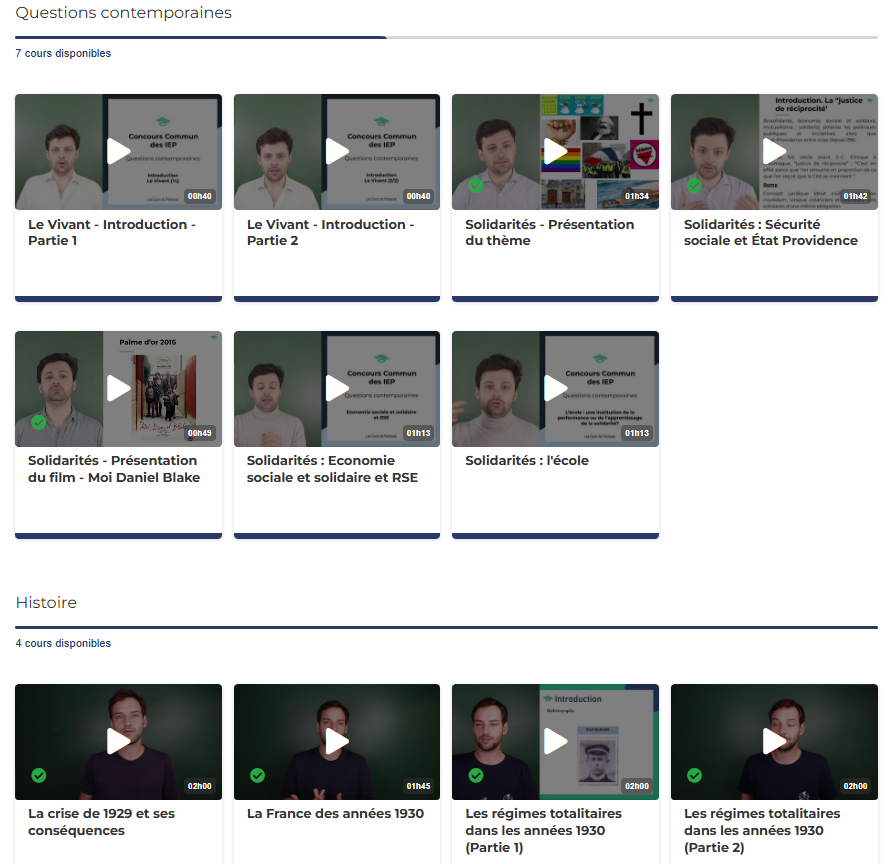Play La crise de 1929 video
This screenshot has height=864, width=888.
pos(118,741)
